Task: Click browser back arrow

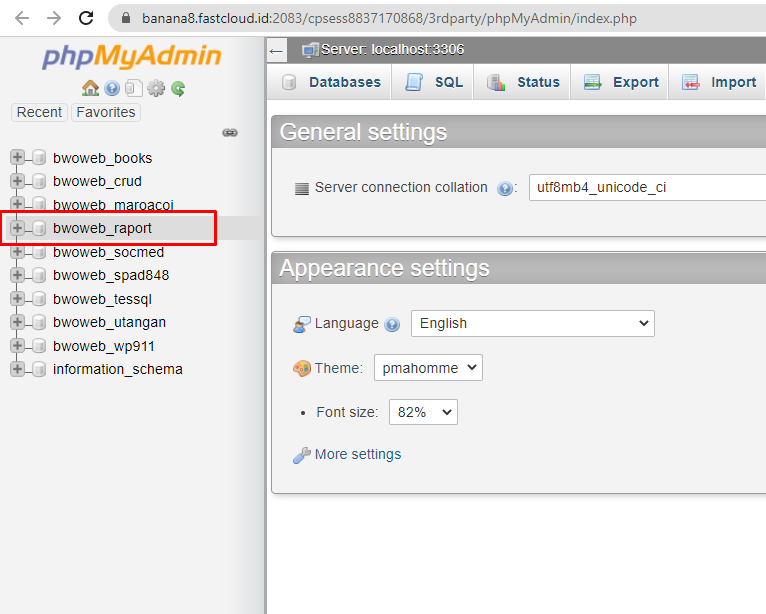Action: (x=22, y=18)
